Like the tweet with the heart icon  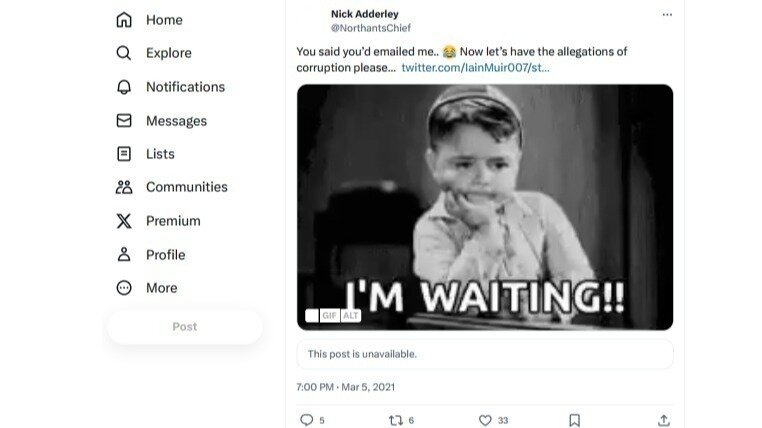click(485, 420)
